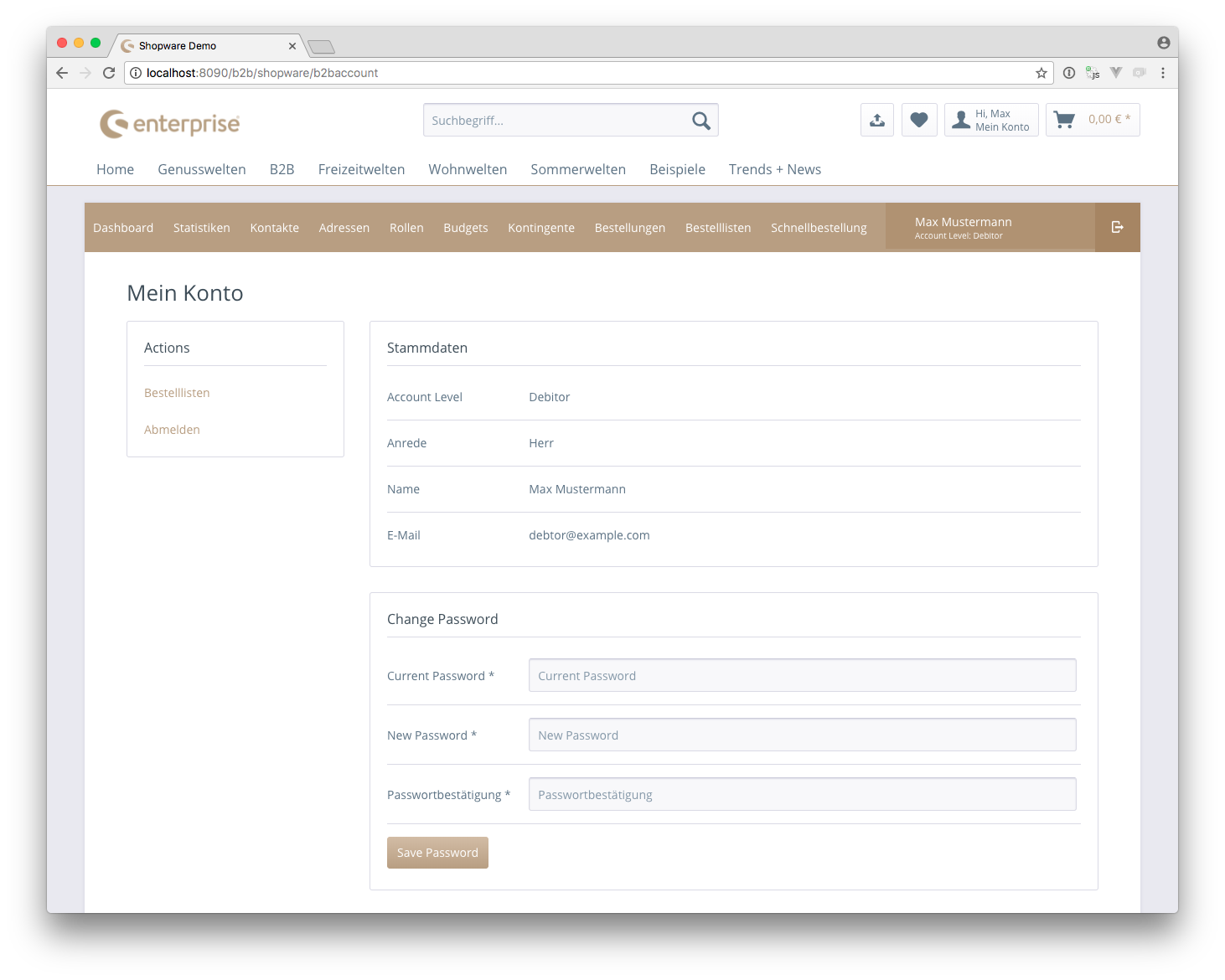Open the Budgets tab
1225x980 pixels.
pyautogui.click(x=465, y=228)
